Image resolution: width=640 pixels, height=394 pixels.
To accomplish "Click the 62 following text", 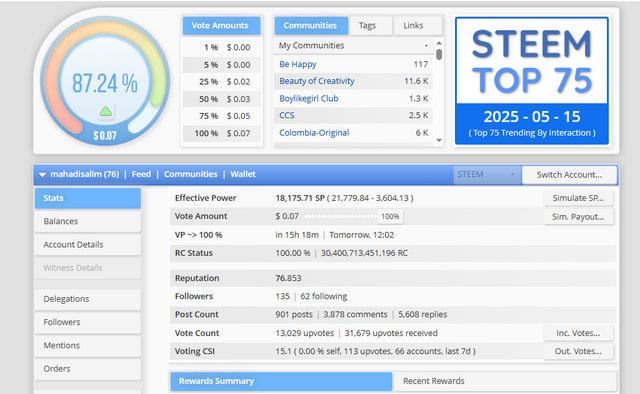I will pos(324,296).
